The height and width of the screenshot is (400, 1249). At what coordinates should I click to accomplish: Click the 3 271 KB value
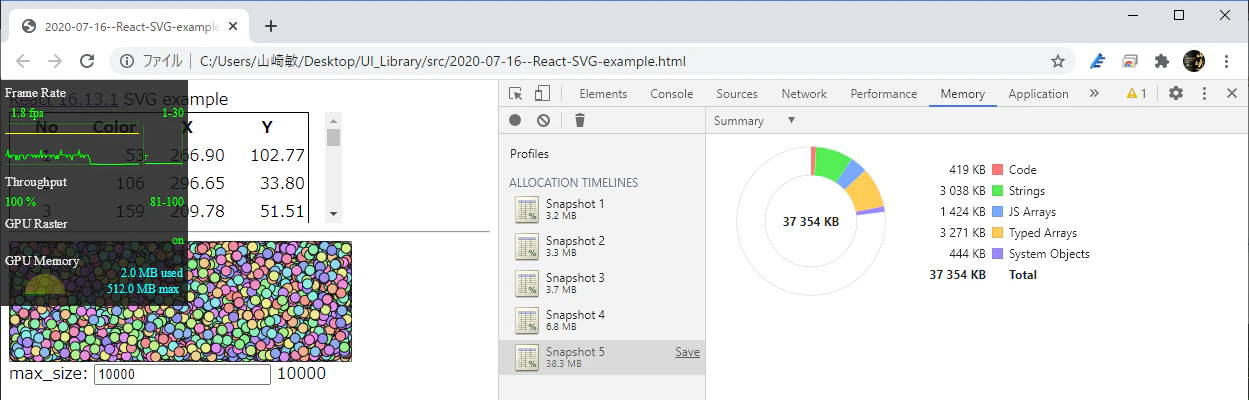click(962, 233)
